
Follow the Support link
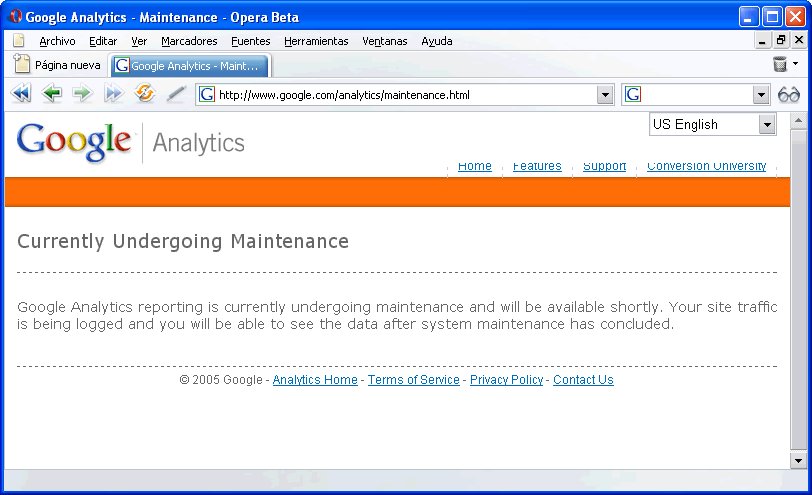click(604, 166)
